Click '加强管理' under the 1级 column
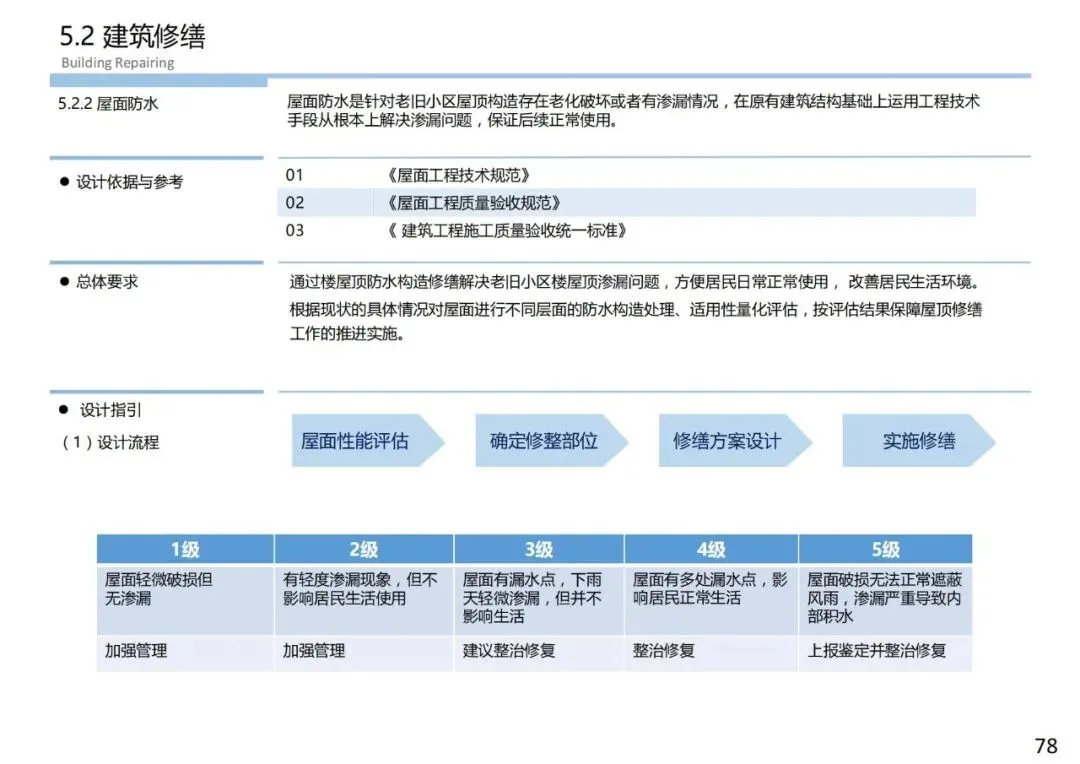1080x764 pixels. click(x=185, y=652)
